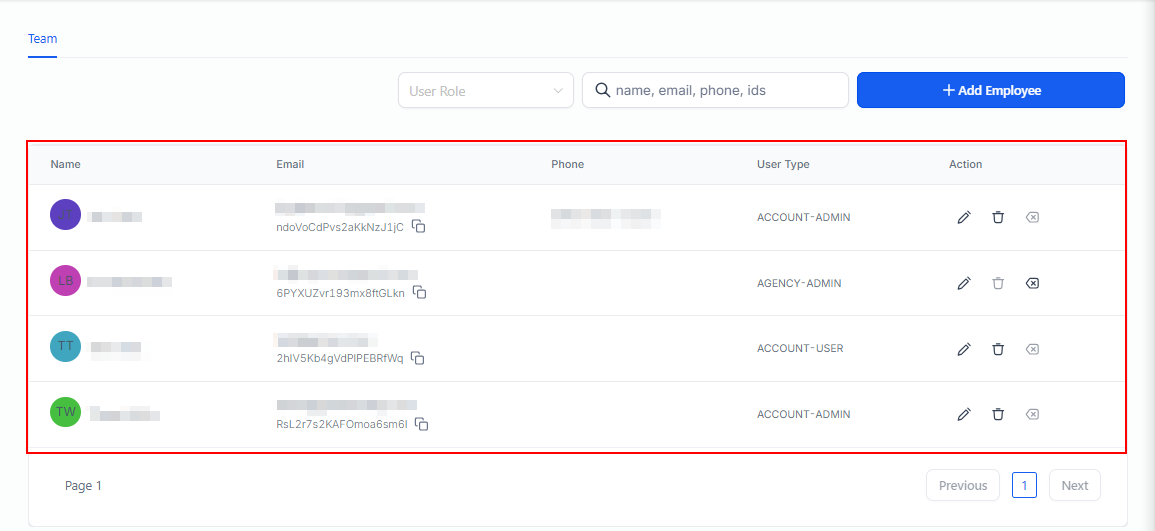The width and height of the screenshot is (1155, 531).
Task: Open the User Role dropdown
Action: tap(486, 91)
